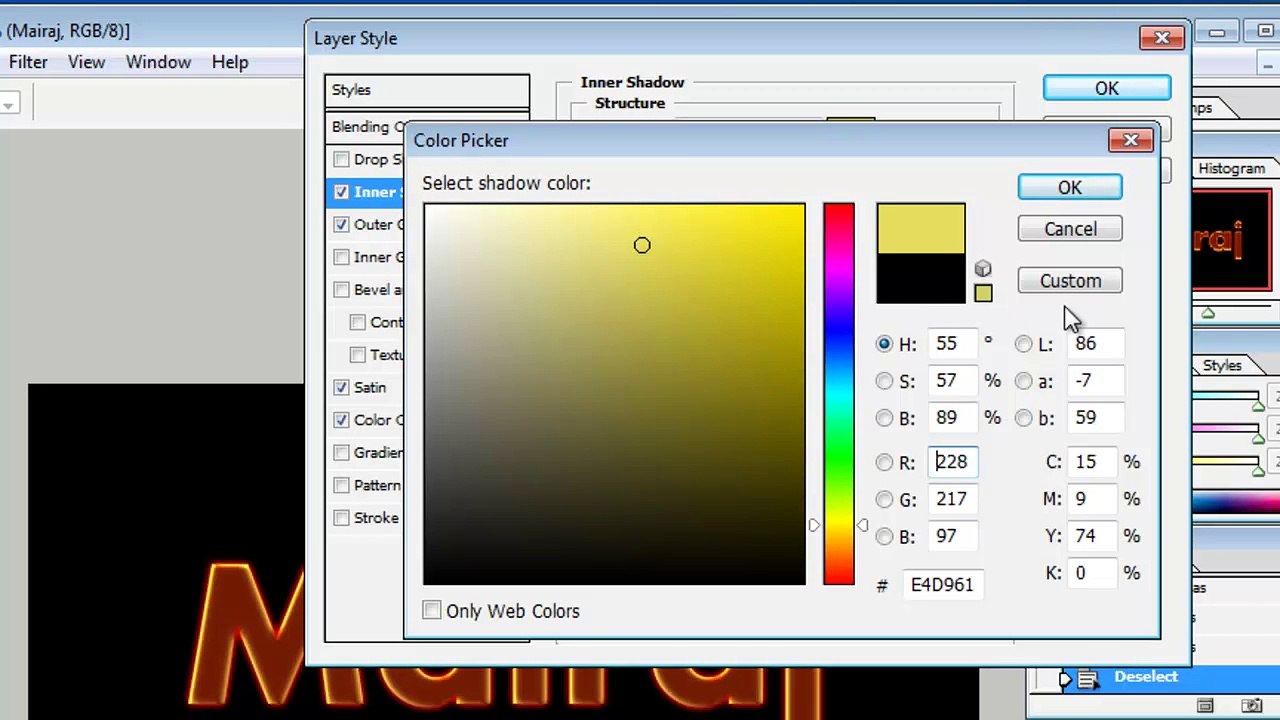Screen dimensions: 1280x720
Task: Click the color ramp spectrum bar
Action: point(1236,504)
